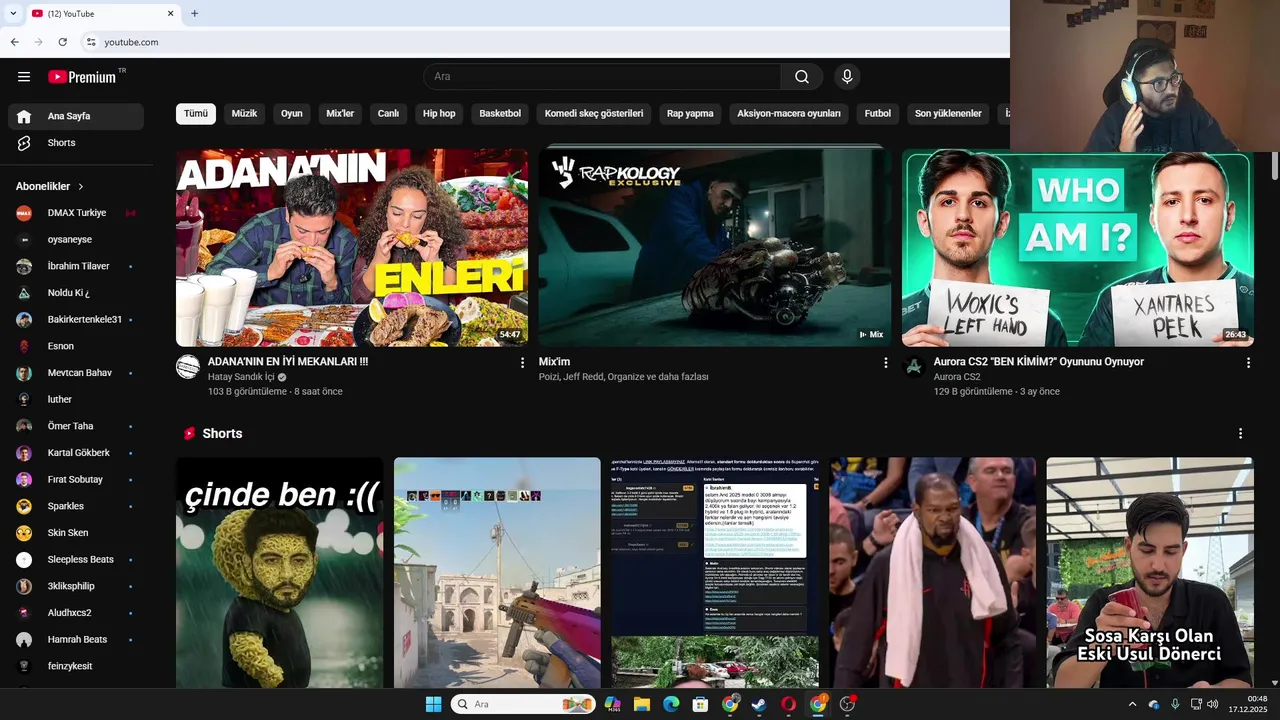The image size is (1280, 720).
Task: Select the Mix'ler filter chip
Action: tap(340, 114)
